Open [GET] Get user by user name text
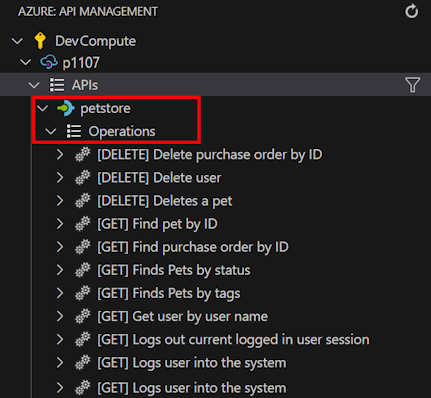The width and height of the screenshot is (431, 398). [182, 317]
